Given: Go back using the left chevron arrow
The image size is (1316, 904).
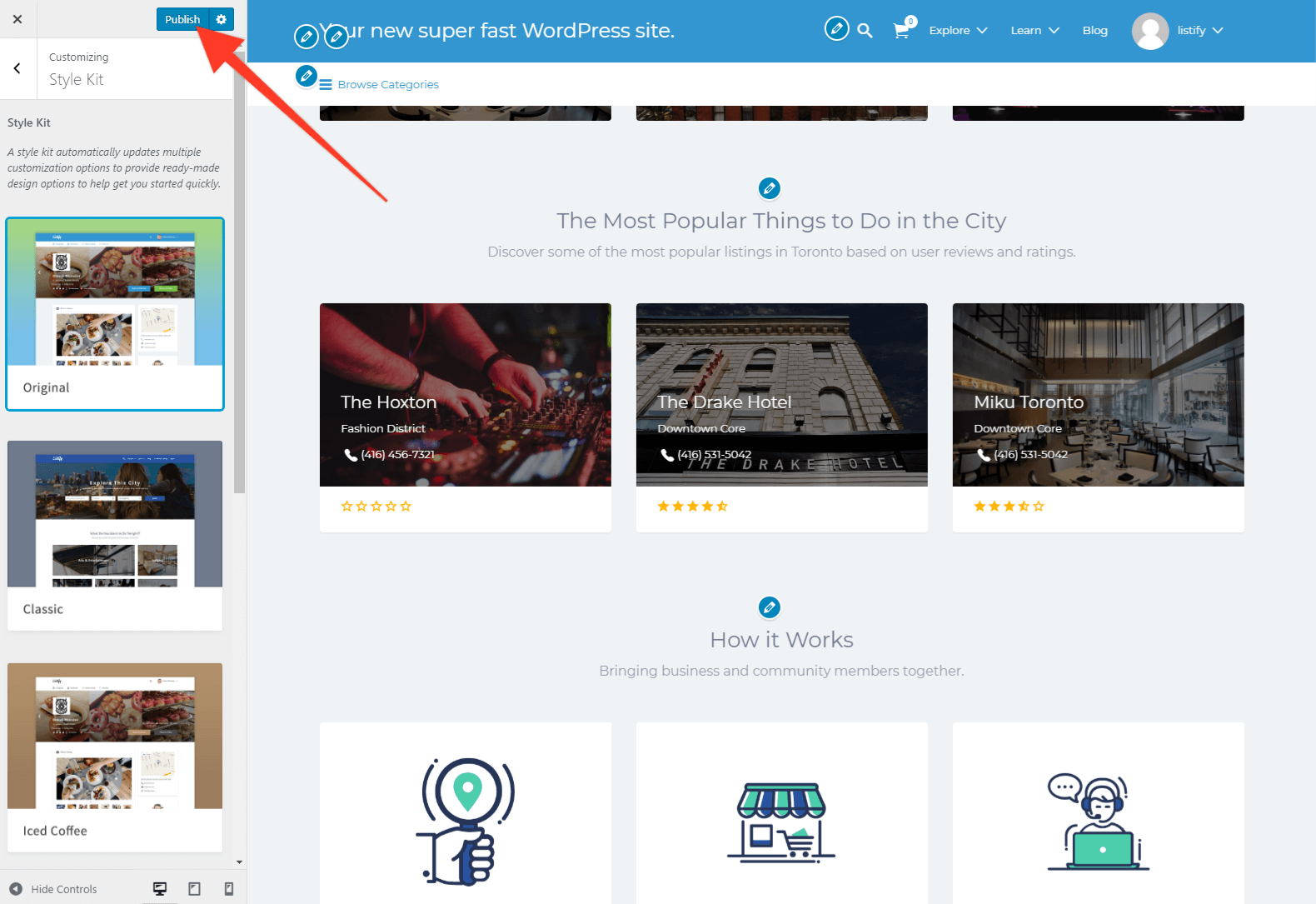Looking at the screenshot, I should point(17,68).
